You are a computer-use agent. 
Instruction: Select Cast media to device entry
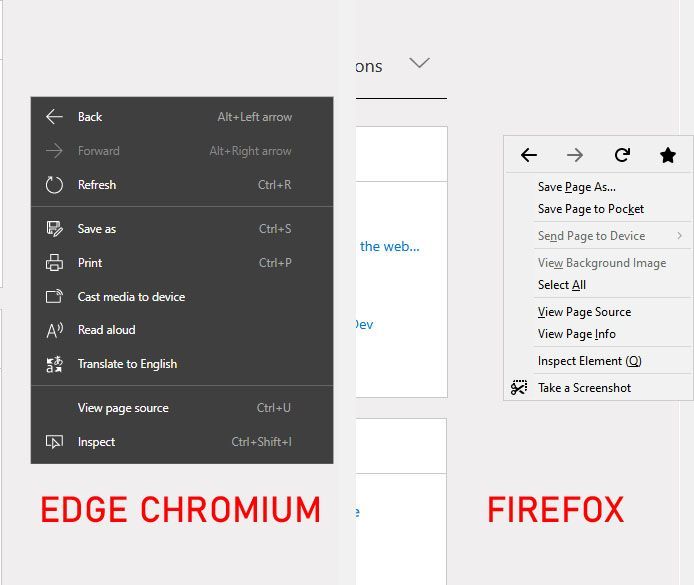coord(182,296)
